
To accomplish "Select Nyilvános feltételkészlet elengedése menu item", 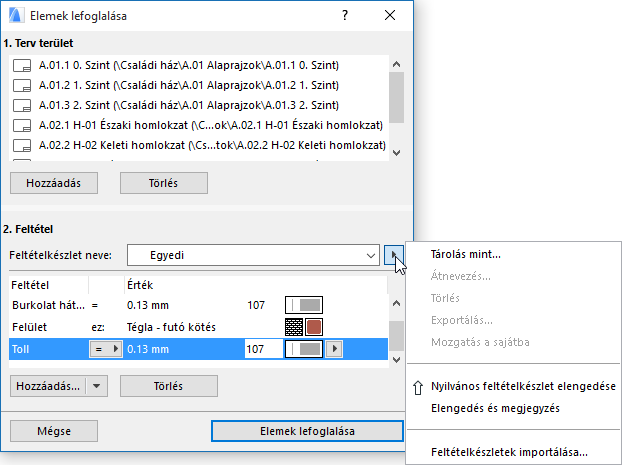I will tap(523, 386).
